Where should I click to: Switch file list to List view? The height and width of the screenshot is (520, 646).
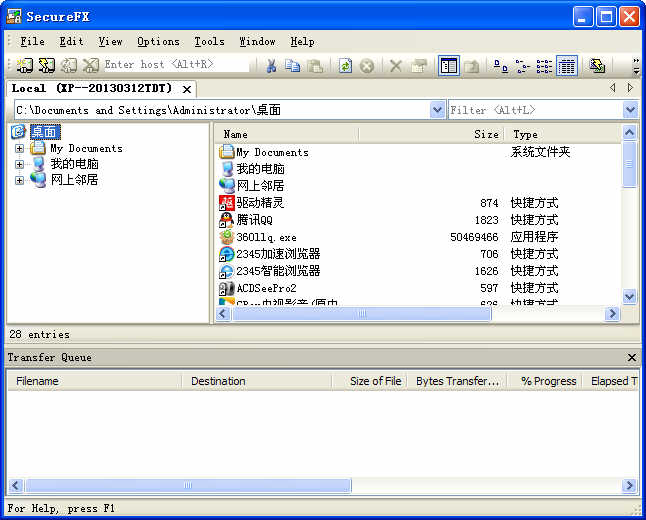[x=545, y=66]
